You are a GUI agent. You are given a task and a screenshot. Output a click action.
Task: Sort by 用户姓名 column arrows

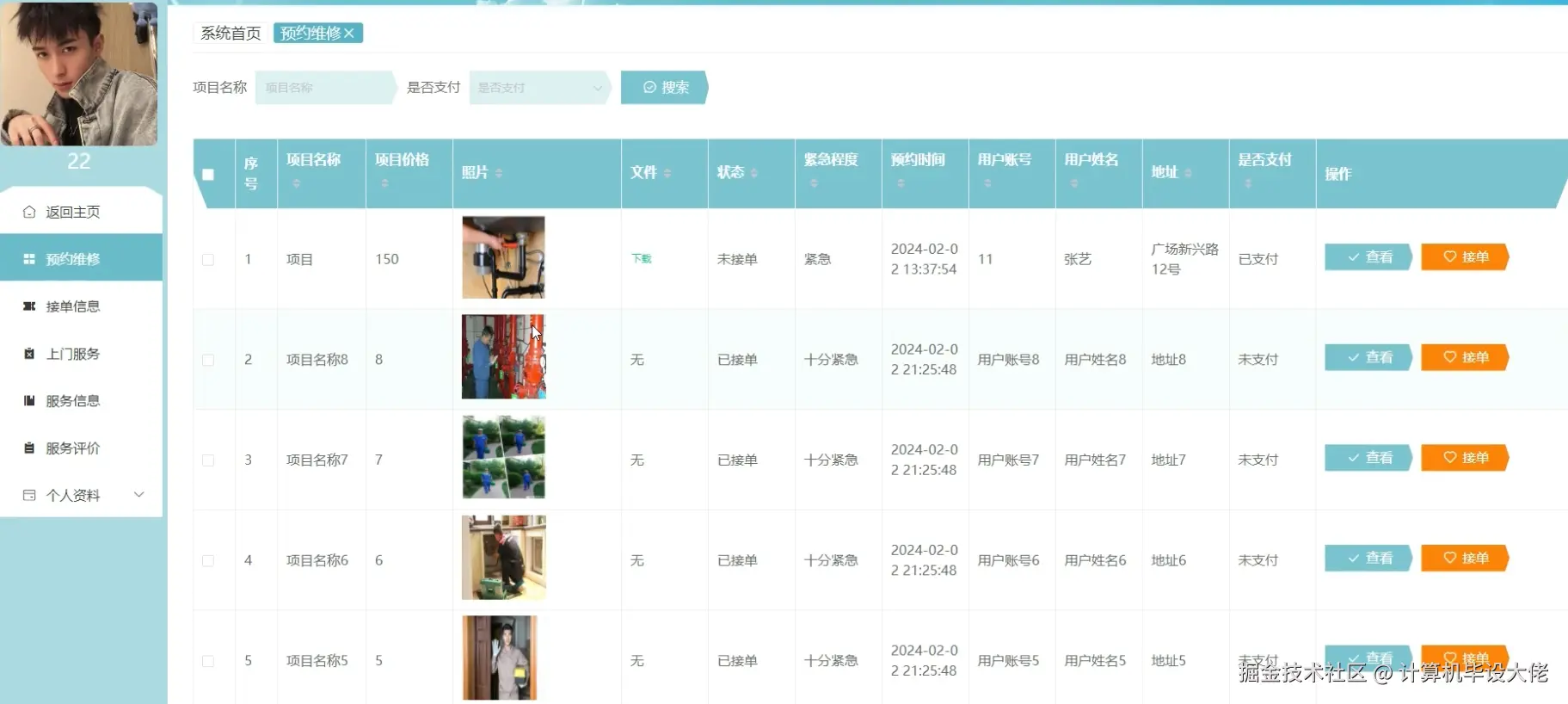(1074, 183)
